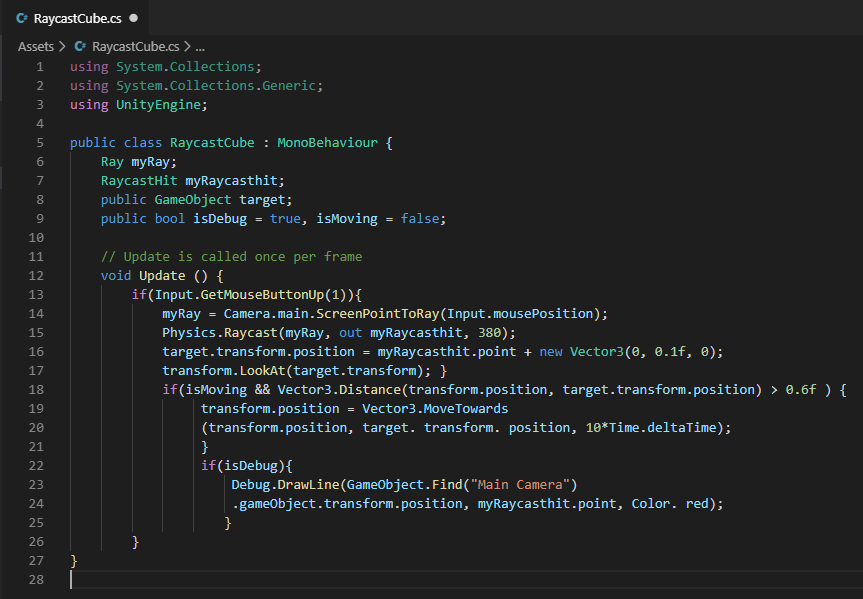Click the 'isMoving' declaration on line 9

click(347, 219)
